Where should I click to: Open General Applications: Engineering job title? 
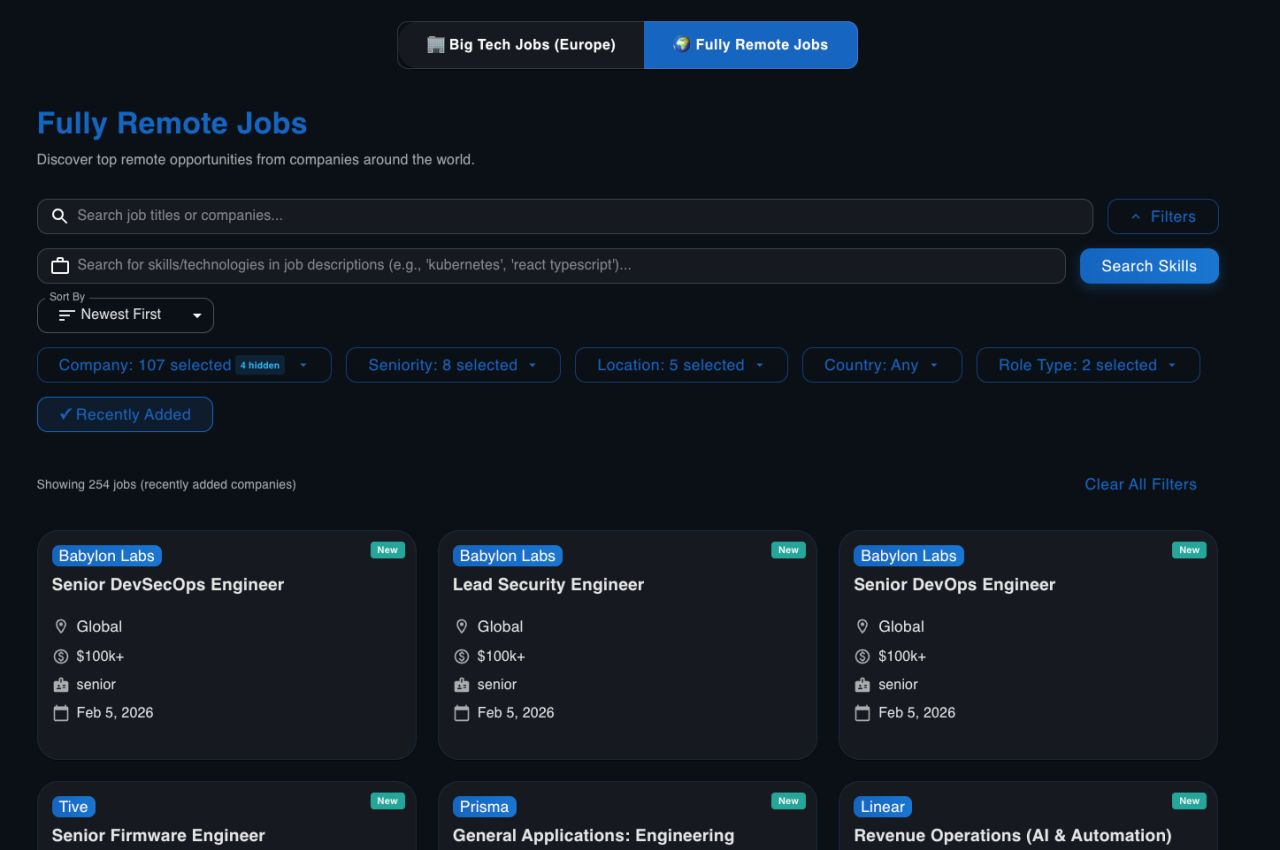click(594, 835)
